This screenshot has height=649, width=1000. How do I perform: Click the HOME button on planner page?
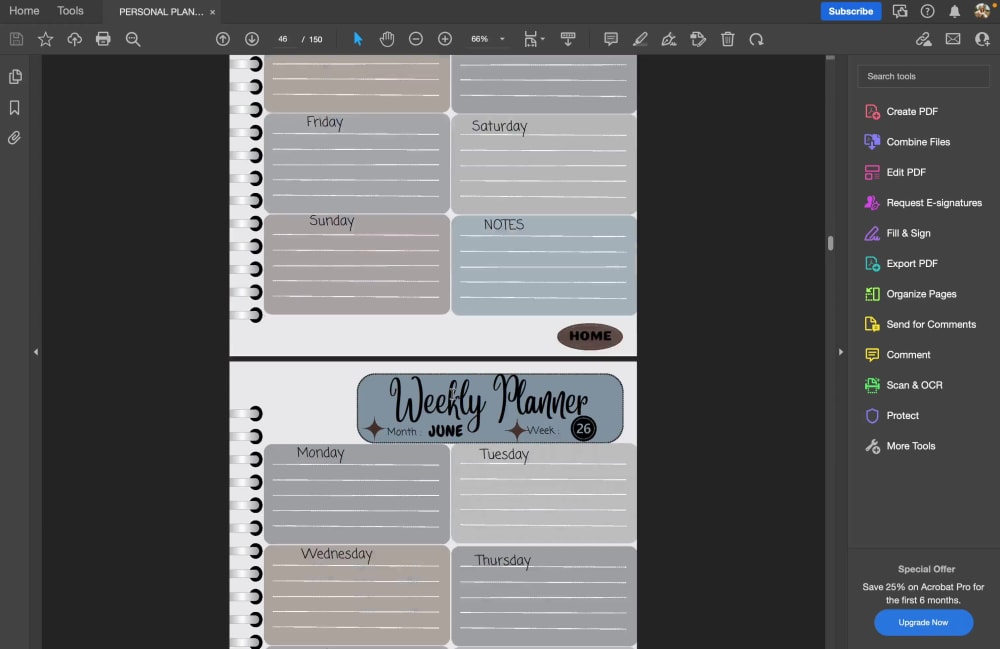[590, 336]
